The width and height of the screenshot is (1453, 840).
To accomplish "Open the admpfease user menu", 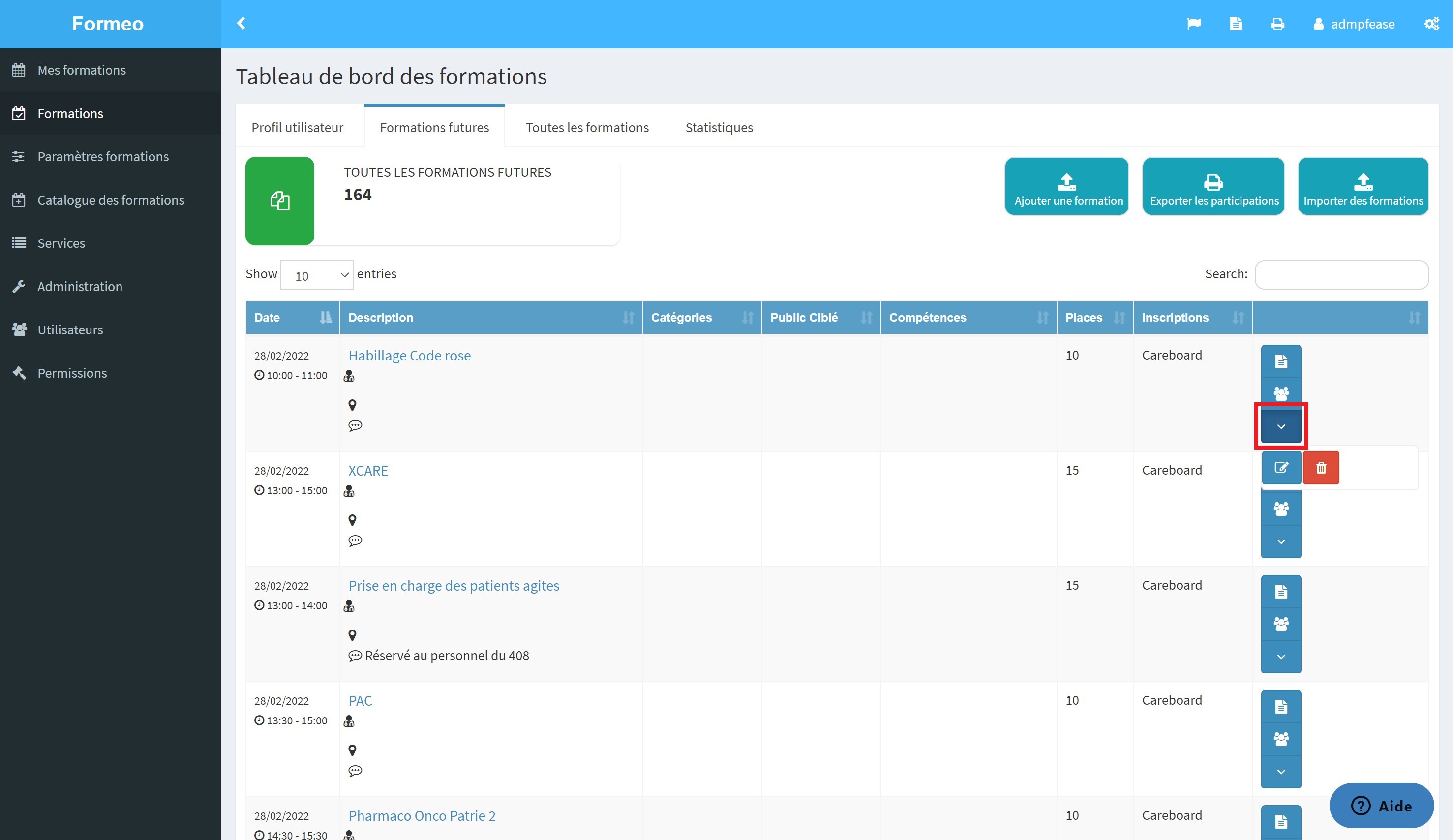I will tap(1354, 24).
